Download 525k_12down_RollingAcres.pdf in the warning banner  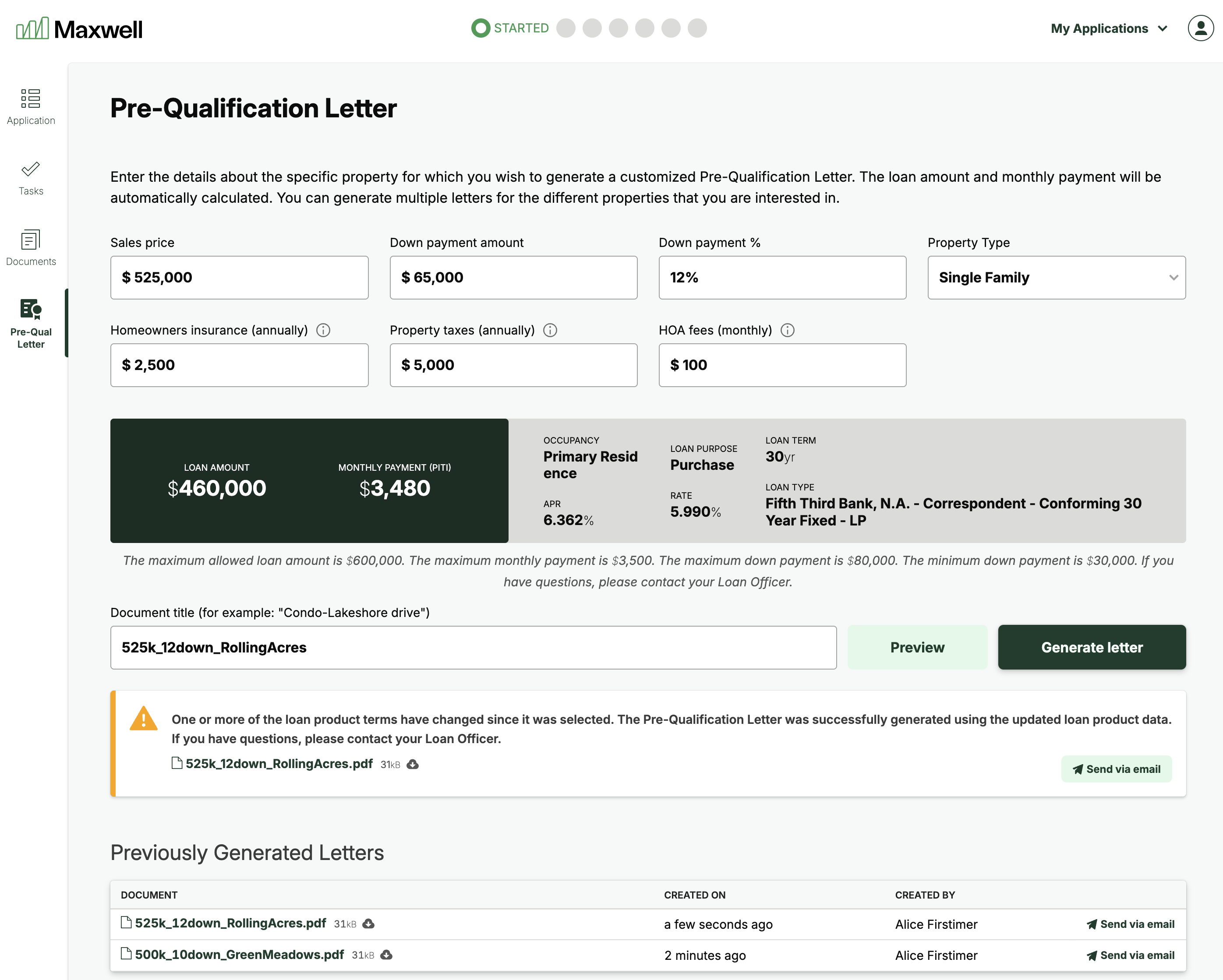pyautogui.click(x=413, y=765)
